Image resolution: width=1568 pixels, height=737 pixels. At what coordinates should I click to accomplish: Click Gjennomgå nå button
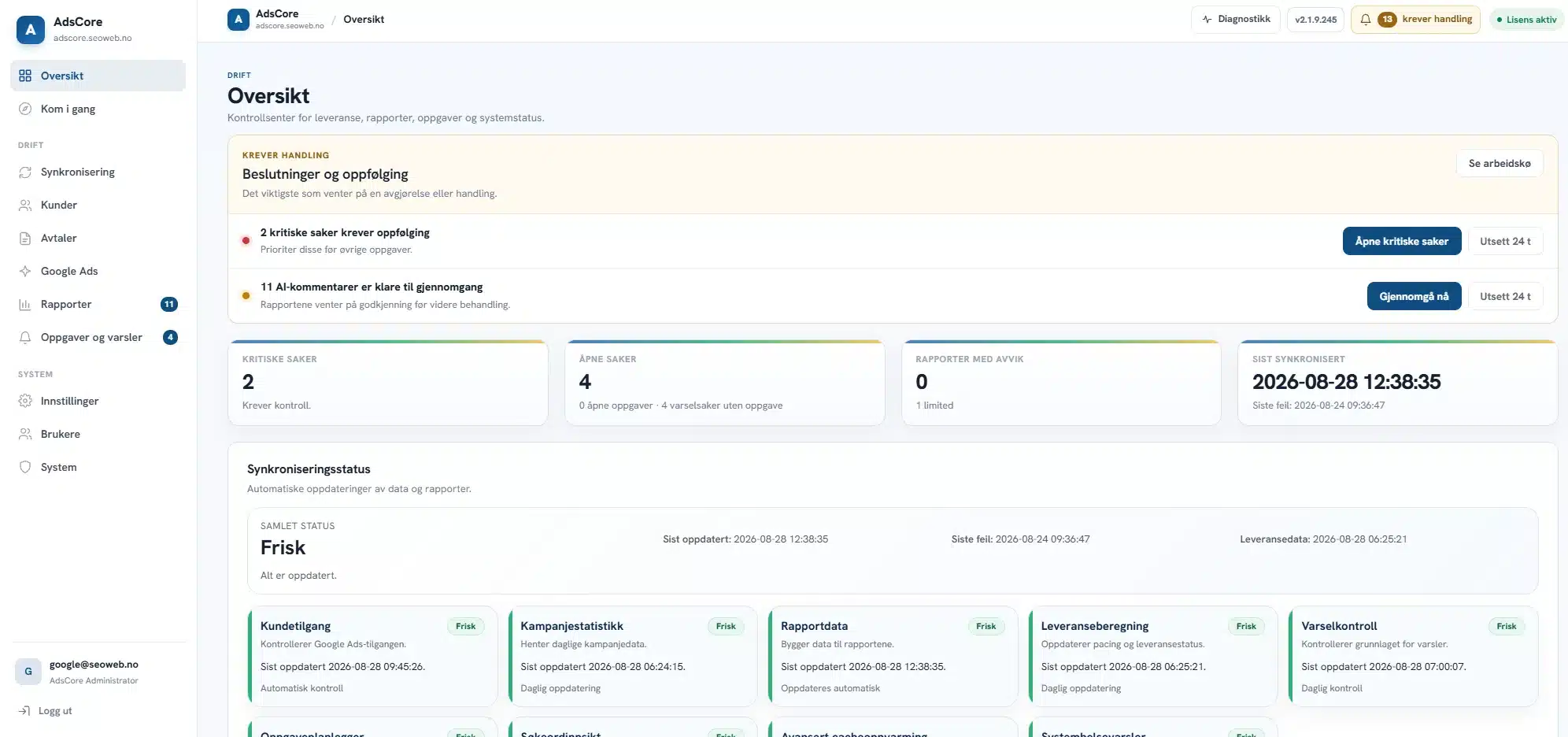click(x=1414, y=296)
